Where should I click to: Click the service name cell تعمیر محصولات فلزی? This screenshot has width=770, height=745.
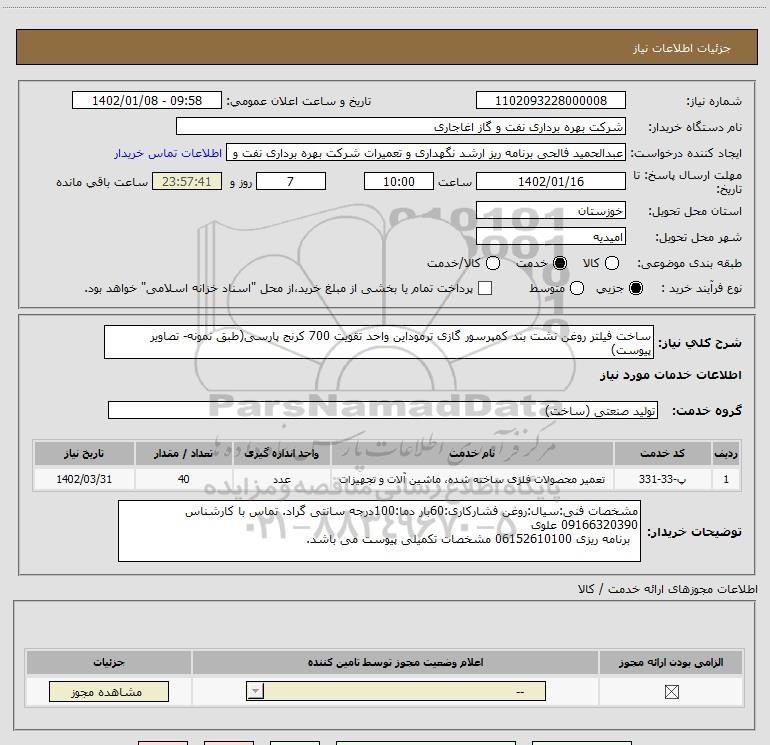[x=472, y=479]
